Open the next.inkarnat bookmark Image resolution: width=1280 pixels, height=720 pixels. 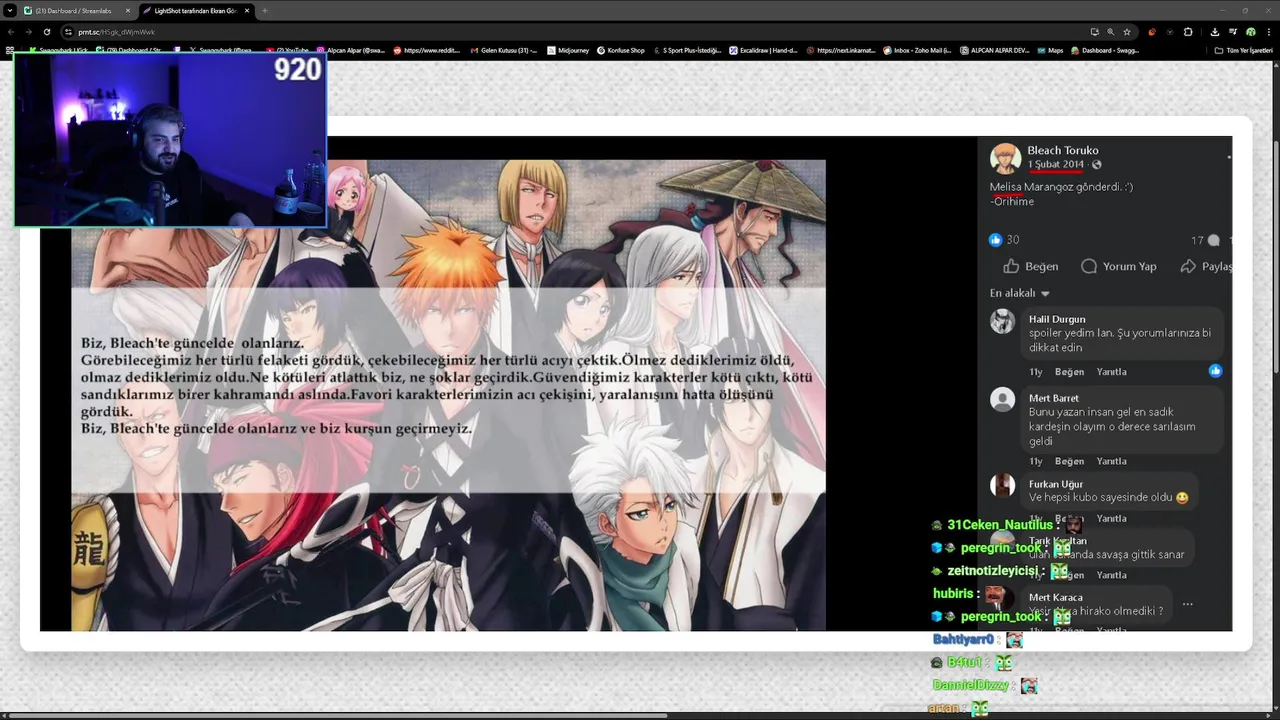tap(841, 50)
